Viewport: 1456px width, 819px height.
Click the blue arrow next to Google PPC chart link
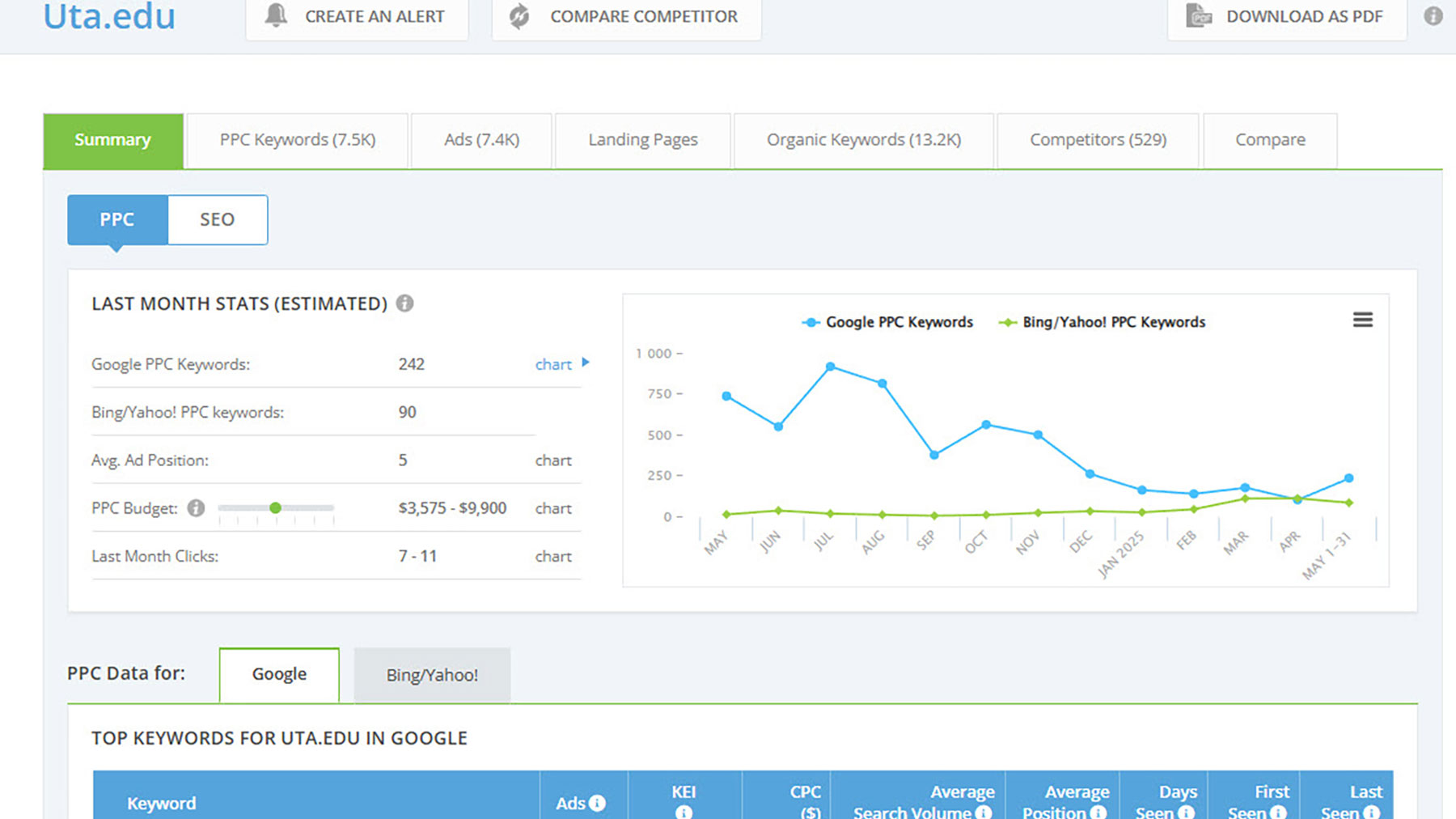point(586,363)
